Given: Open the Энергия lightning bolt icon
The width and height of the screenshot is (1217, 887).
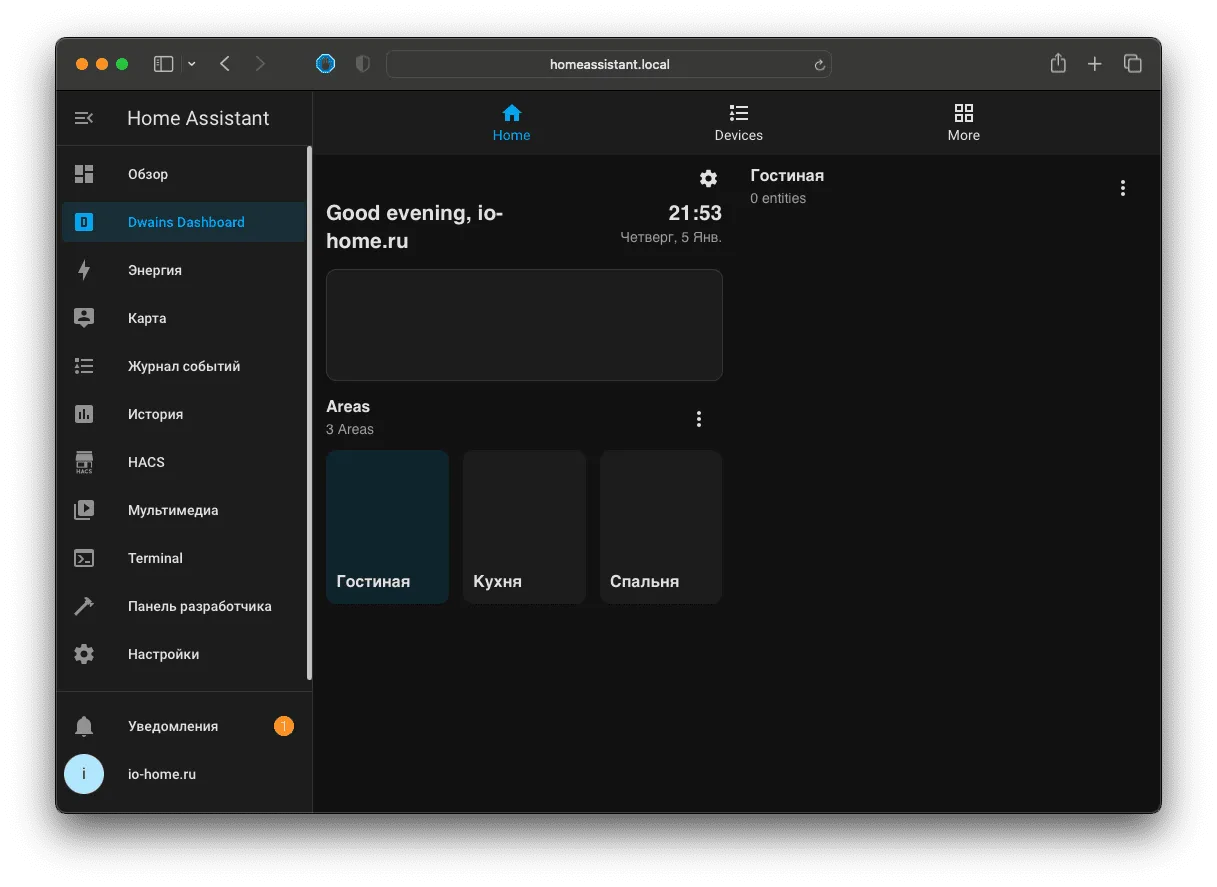Looking at the screenshot, I should (84, 270).
